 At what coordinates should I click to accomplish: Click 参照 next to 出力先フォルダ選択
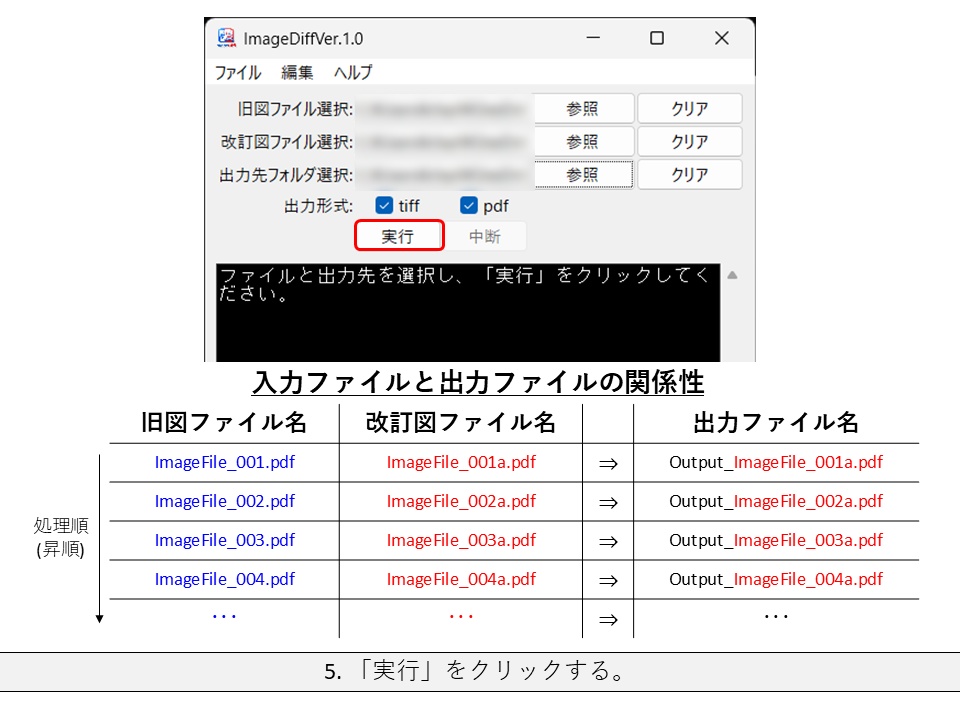[582, 173]
